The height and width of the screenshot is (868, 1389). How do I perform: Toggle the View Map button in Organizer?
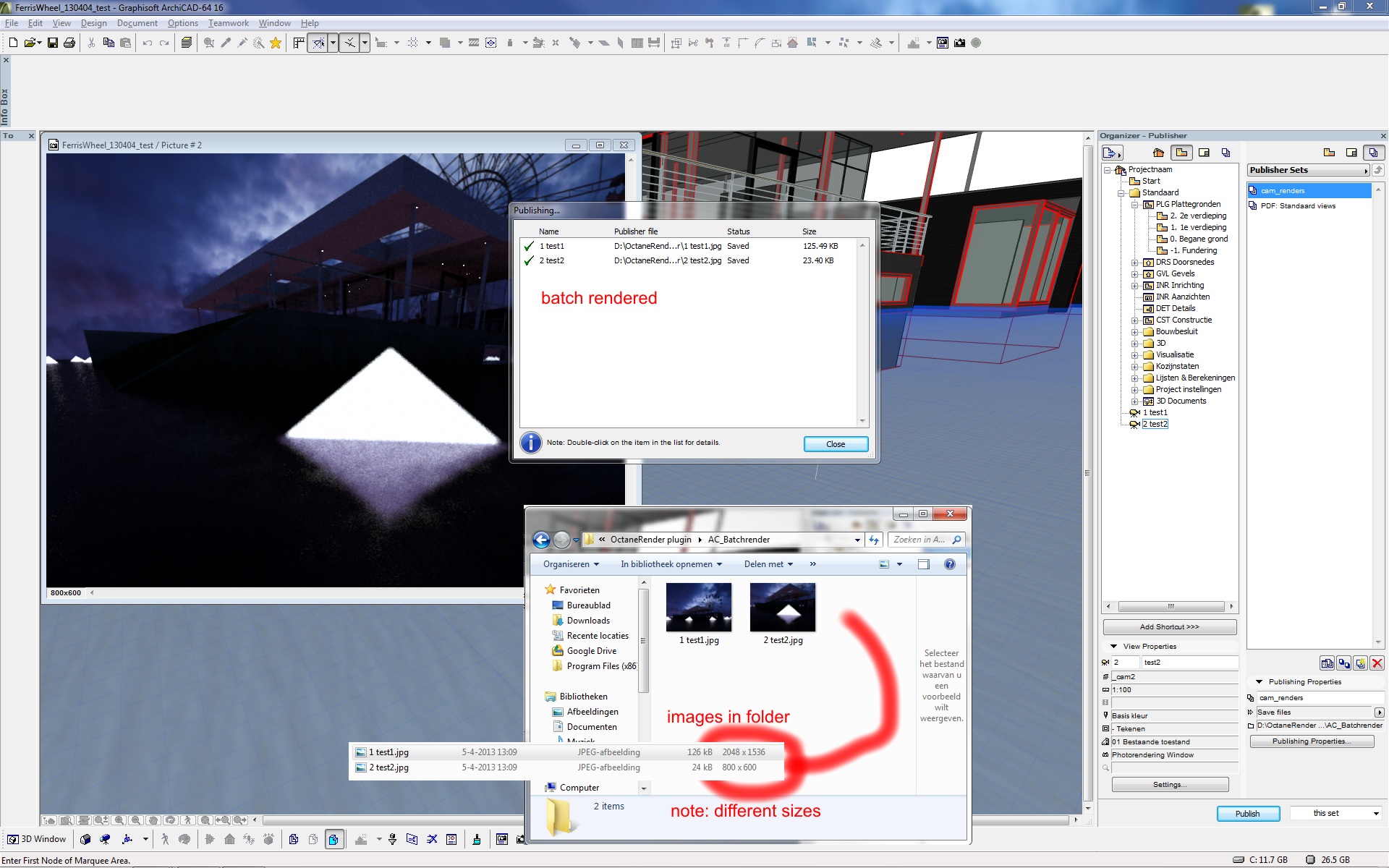pos(1181,153)
